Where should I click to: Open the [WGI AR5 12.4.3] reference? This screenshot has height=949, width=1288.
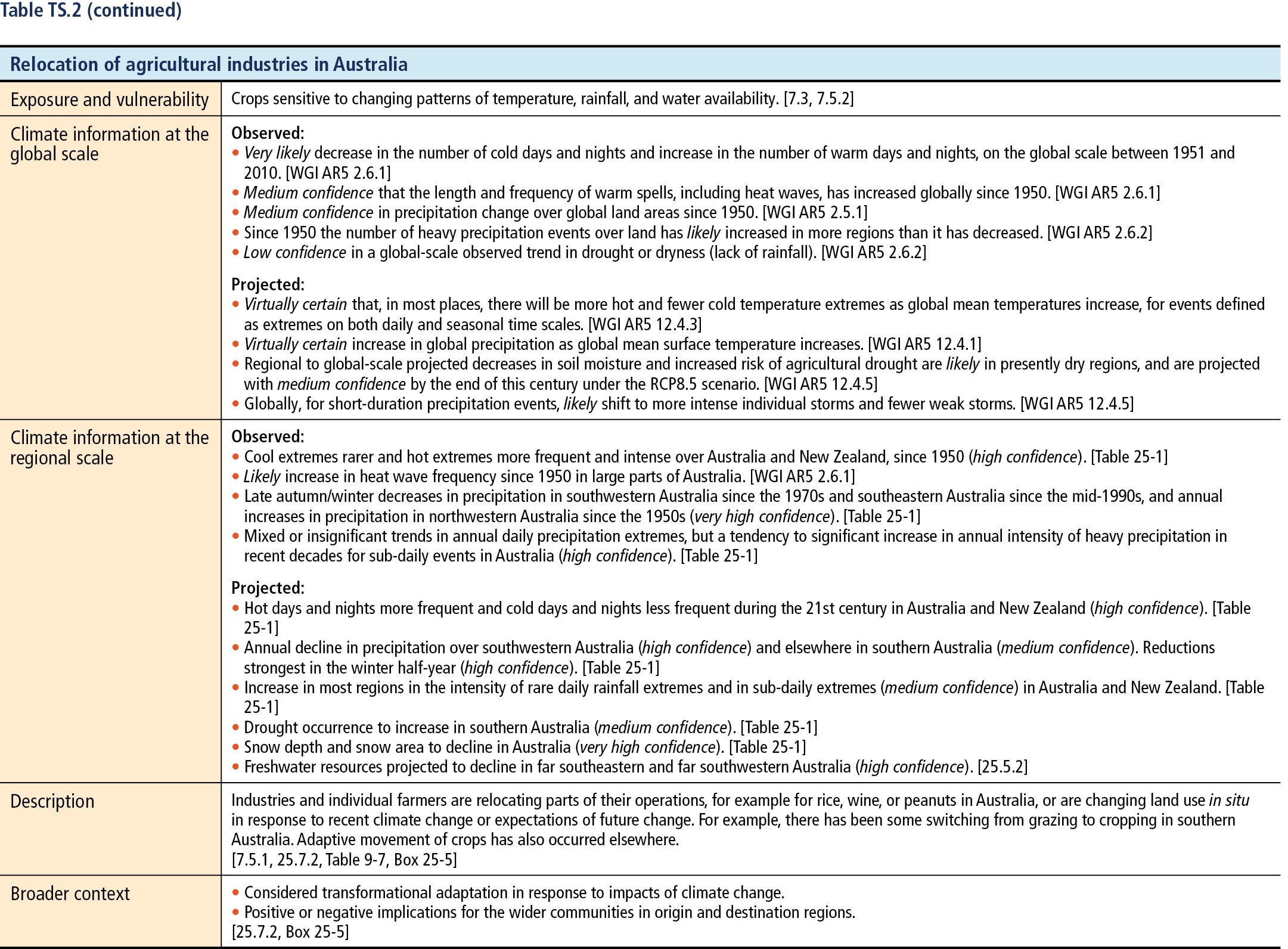[x=644, y=324]
